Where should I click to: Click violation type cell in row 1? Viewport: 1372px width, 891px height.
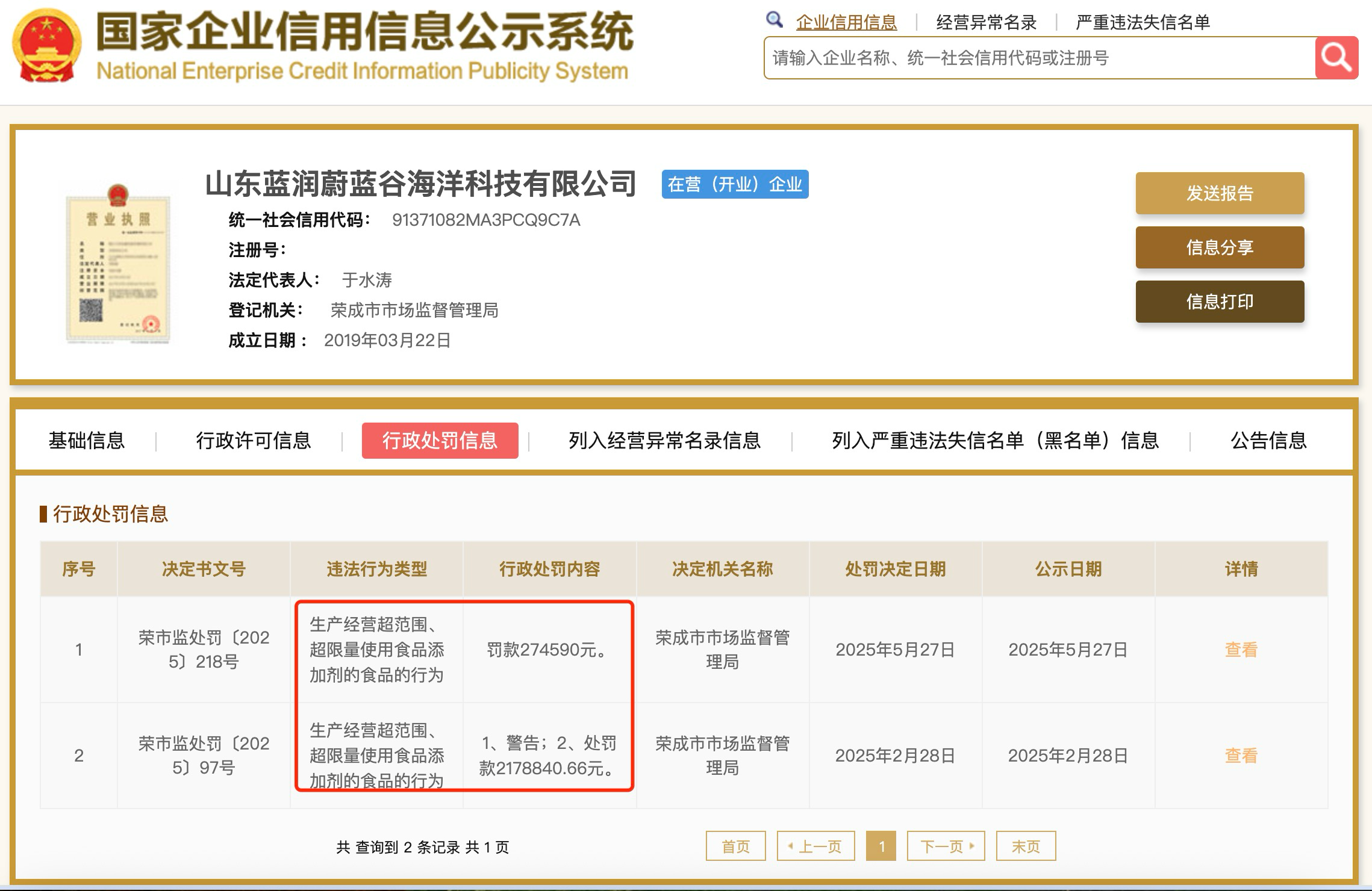(377, 650)
